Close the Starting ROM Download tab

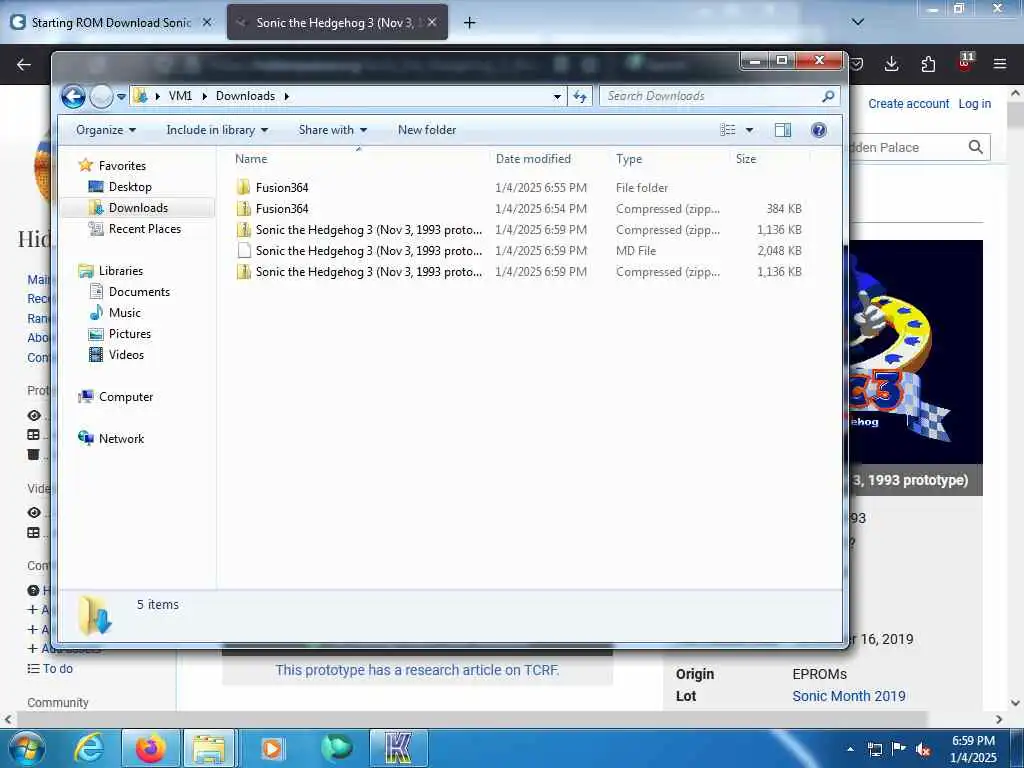pyautogui.click(x=207, y=22)
